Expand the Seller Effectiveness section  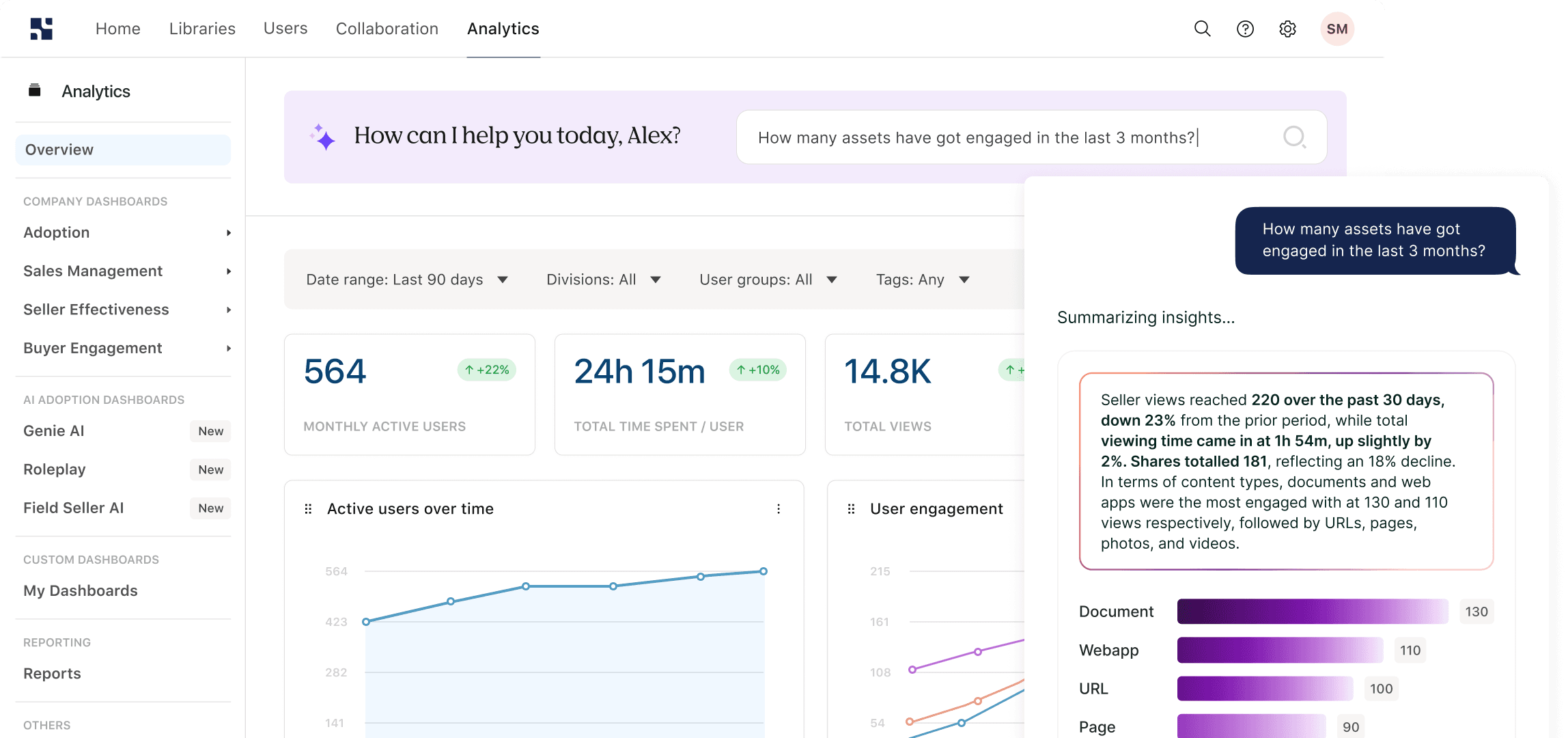coord(127,310)
